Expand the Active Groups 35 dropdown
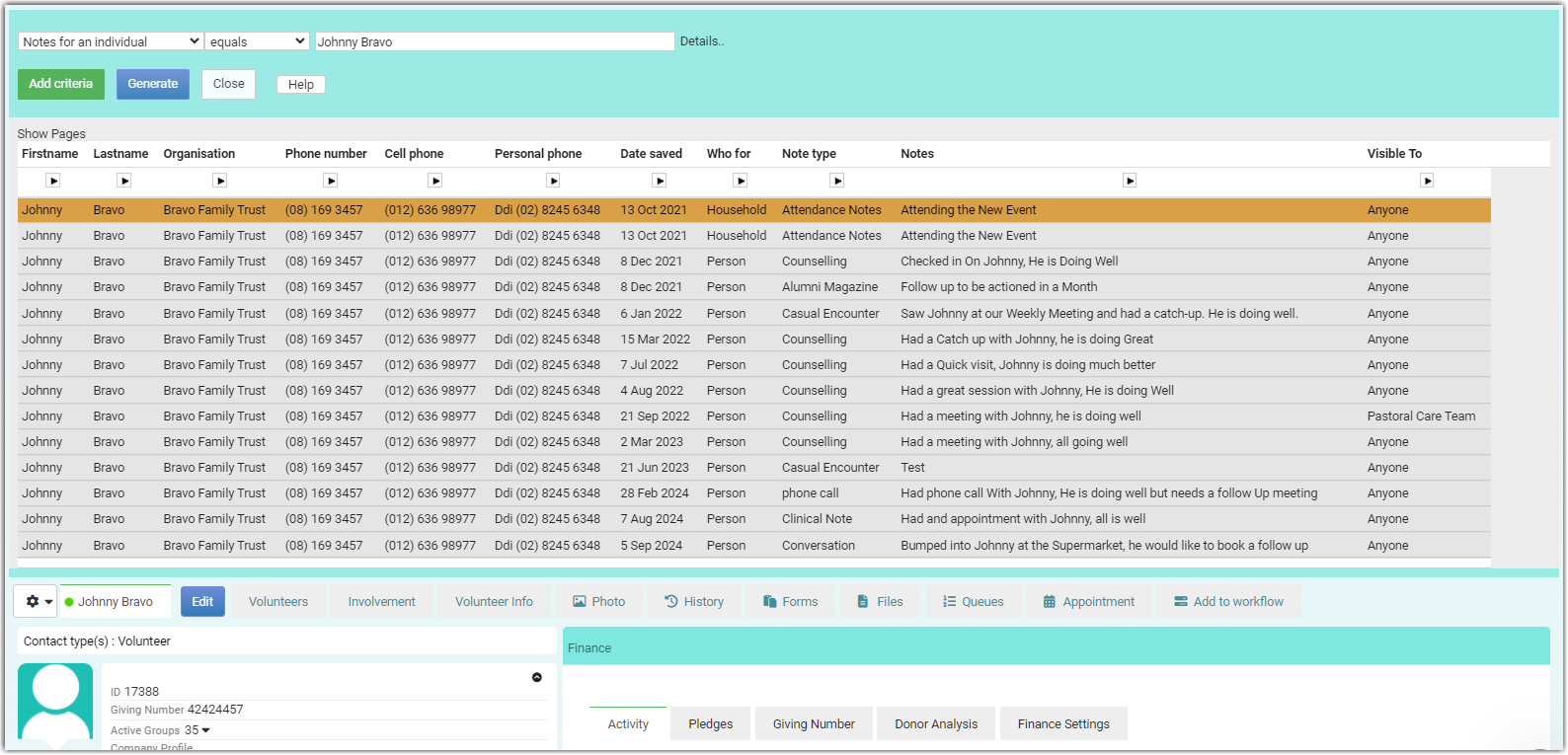Image resolution: width=1568 pixels, height=755 pixels. (205, 730)
